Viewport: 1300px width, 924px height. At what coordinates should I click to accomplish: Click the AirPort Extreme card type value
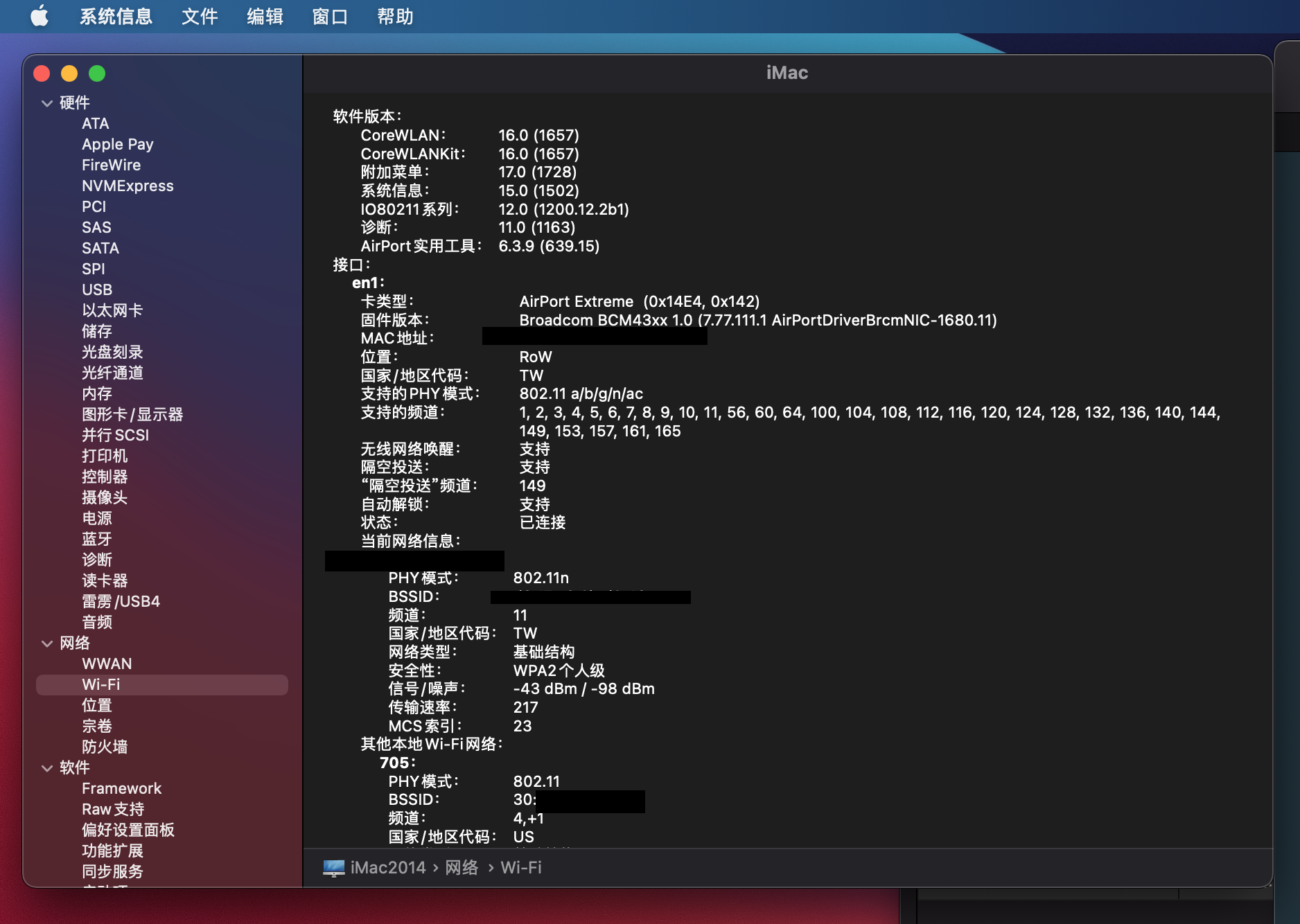(640, 302)
